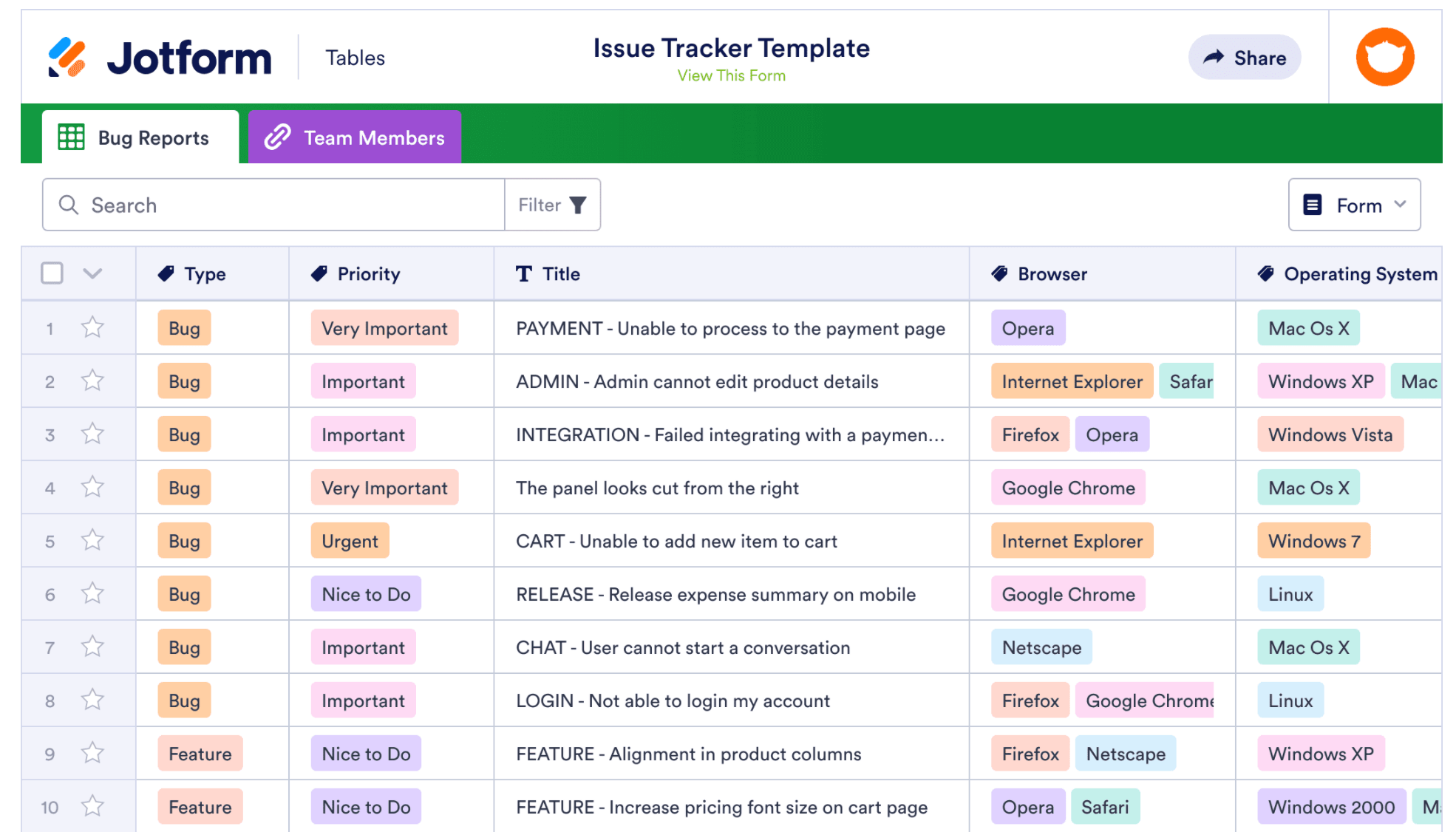1456x832 pixels.
Task: Click the Type column tag icon
Action: coord(166,274)
